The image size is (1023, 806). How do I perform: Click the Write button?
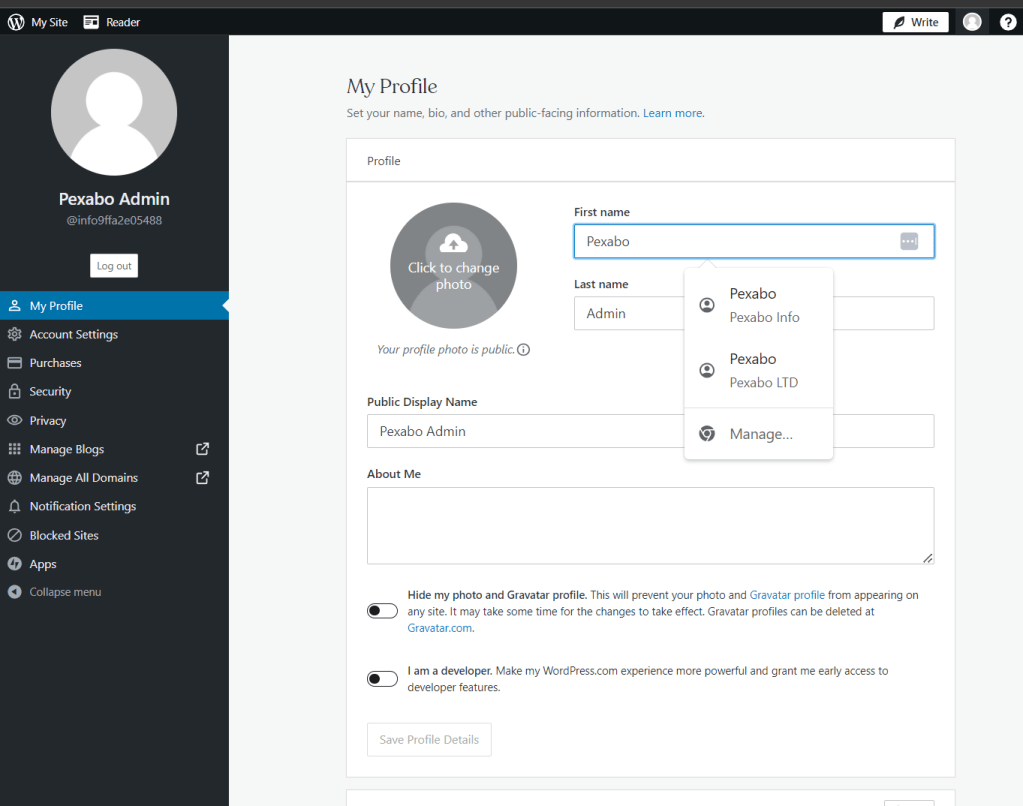tap(915, 22)
